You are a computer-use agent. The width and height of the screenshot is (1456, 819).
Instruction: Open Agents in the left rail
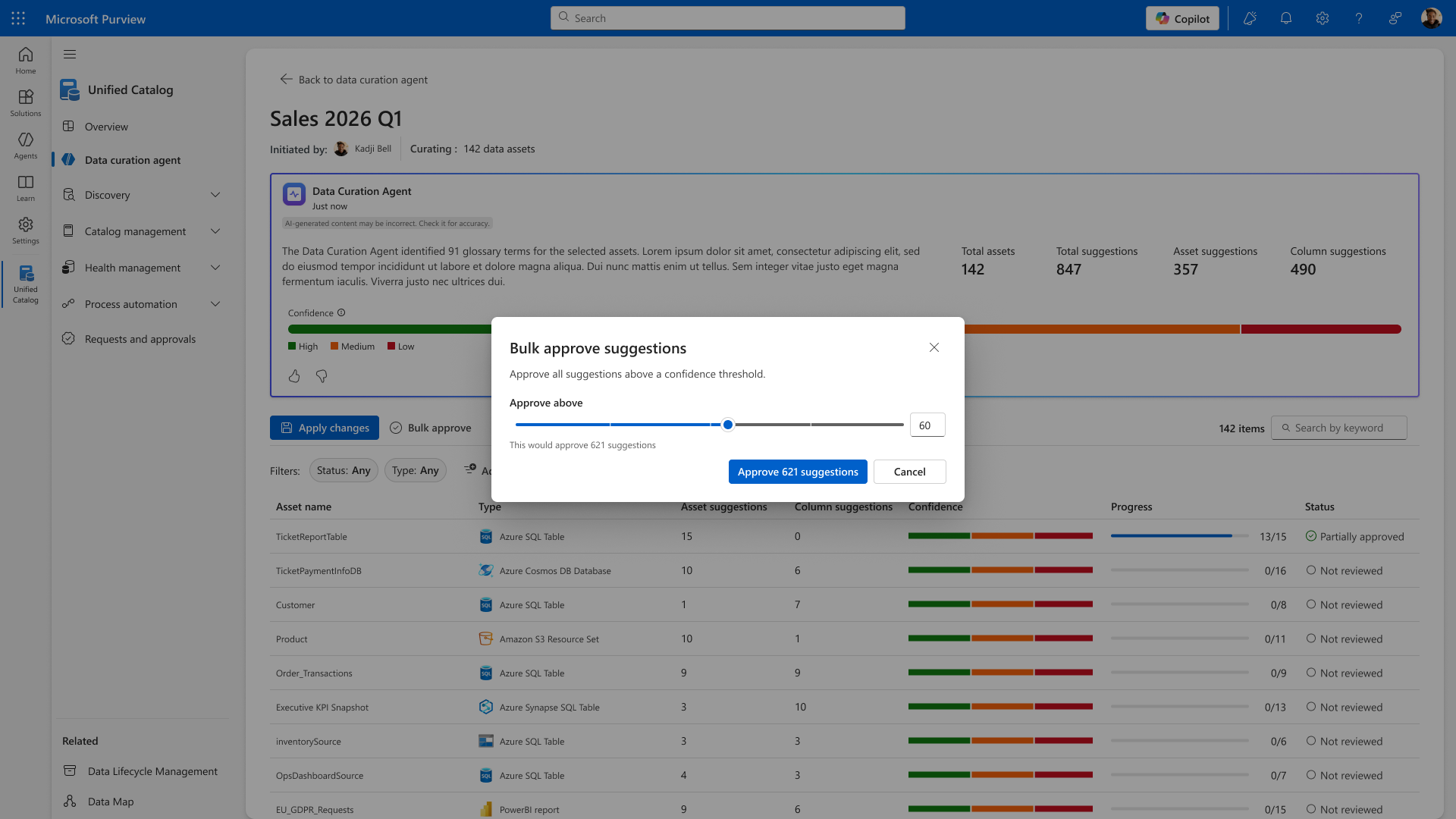click(x=26, y=145)
